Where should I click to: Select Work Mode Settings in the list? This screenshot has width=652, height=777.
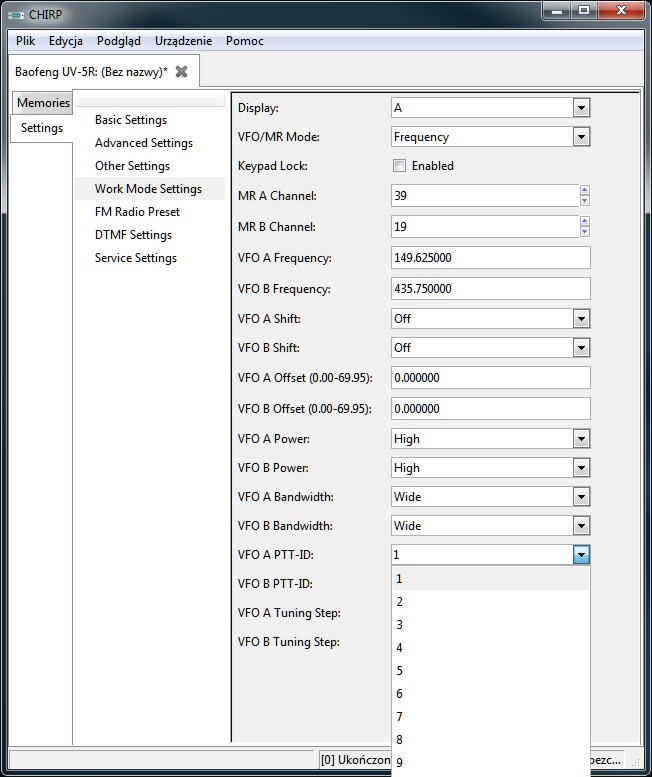[149, 189]
